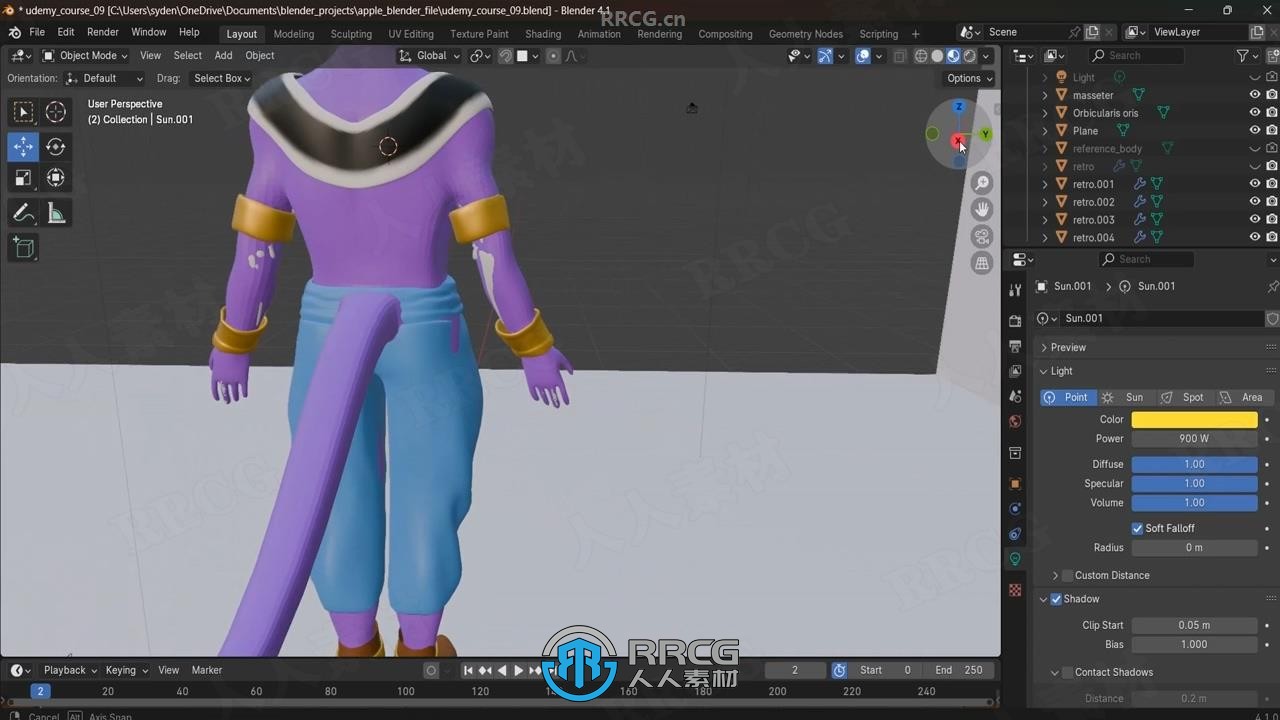
Task: Switch to the Sculpting workspace tab
Action: tap(351, 34)
